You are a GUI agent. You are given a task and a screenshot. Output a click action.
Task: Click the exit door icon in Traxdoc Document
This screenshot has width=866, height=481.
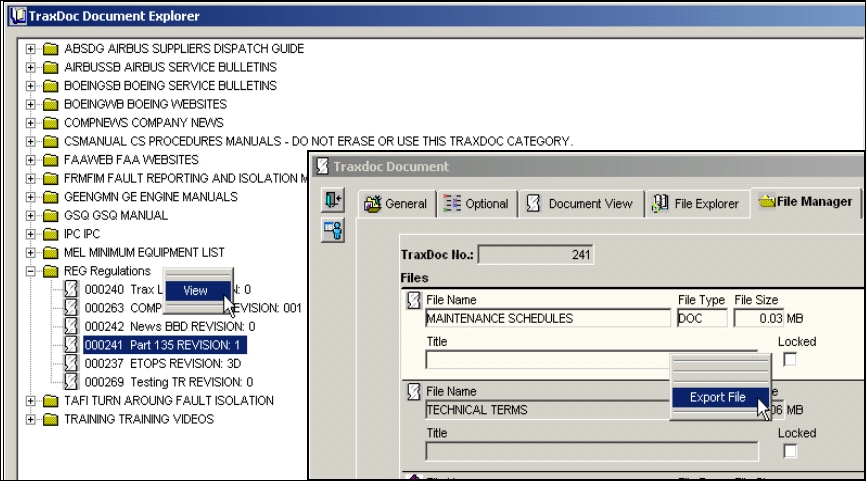333,200
